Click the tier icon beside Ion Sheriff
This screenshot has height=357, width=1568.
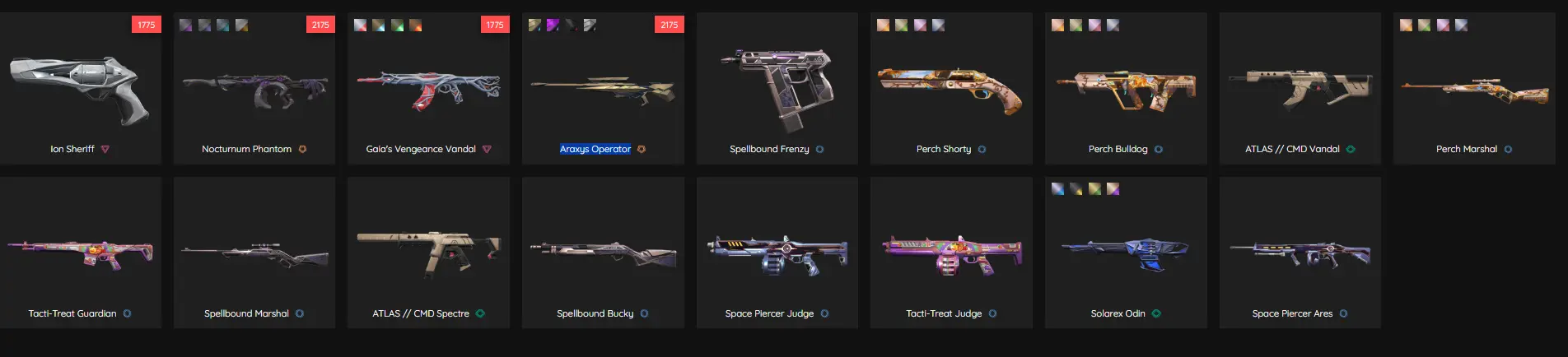click(105, 149)
